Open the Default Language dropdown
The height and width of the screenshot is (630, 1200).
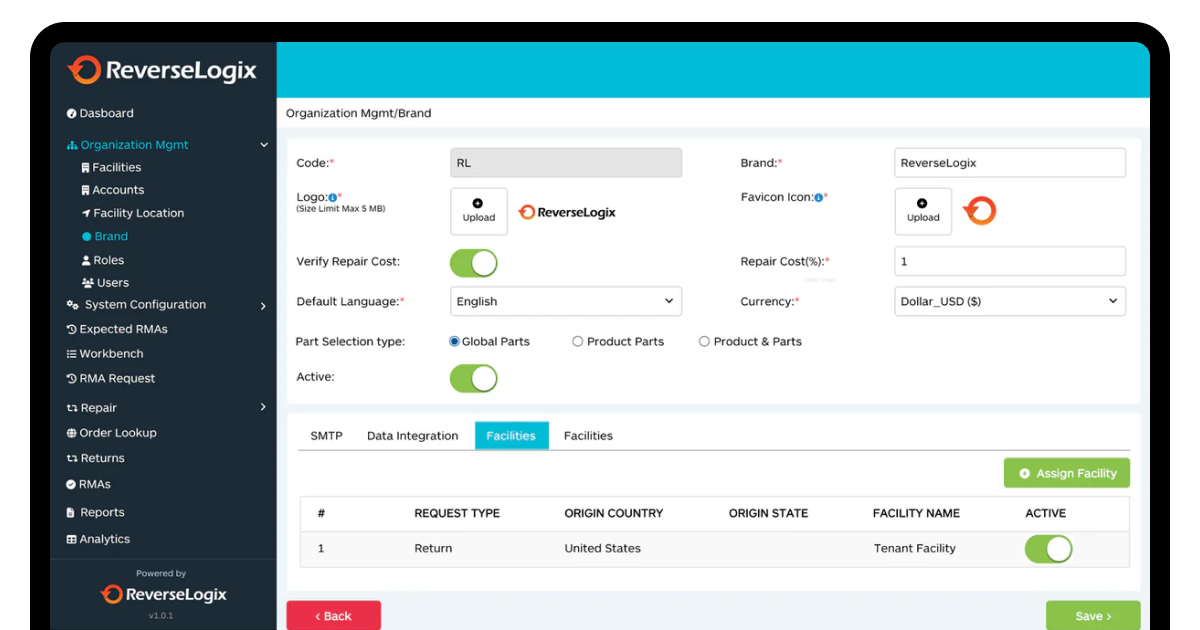566,301
